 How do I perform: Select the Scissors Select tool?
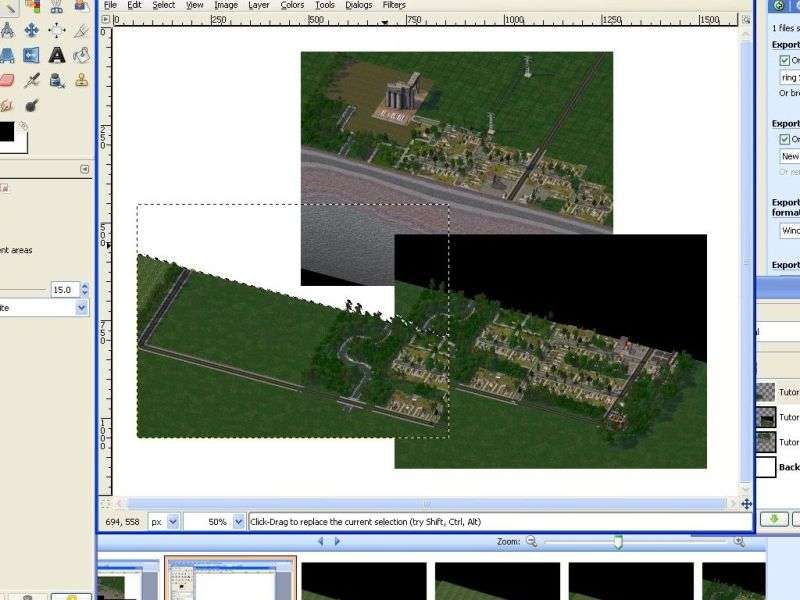click(x=57, y=6)
